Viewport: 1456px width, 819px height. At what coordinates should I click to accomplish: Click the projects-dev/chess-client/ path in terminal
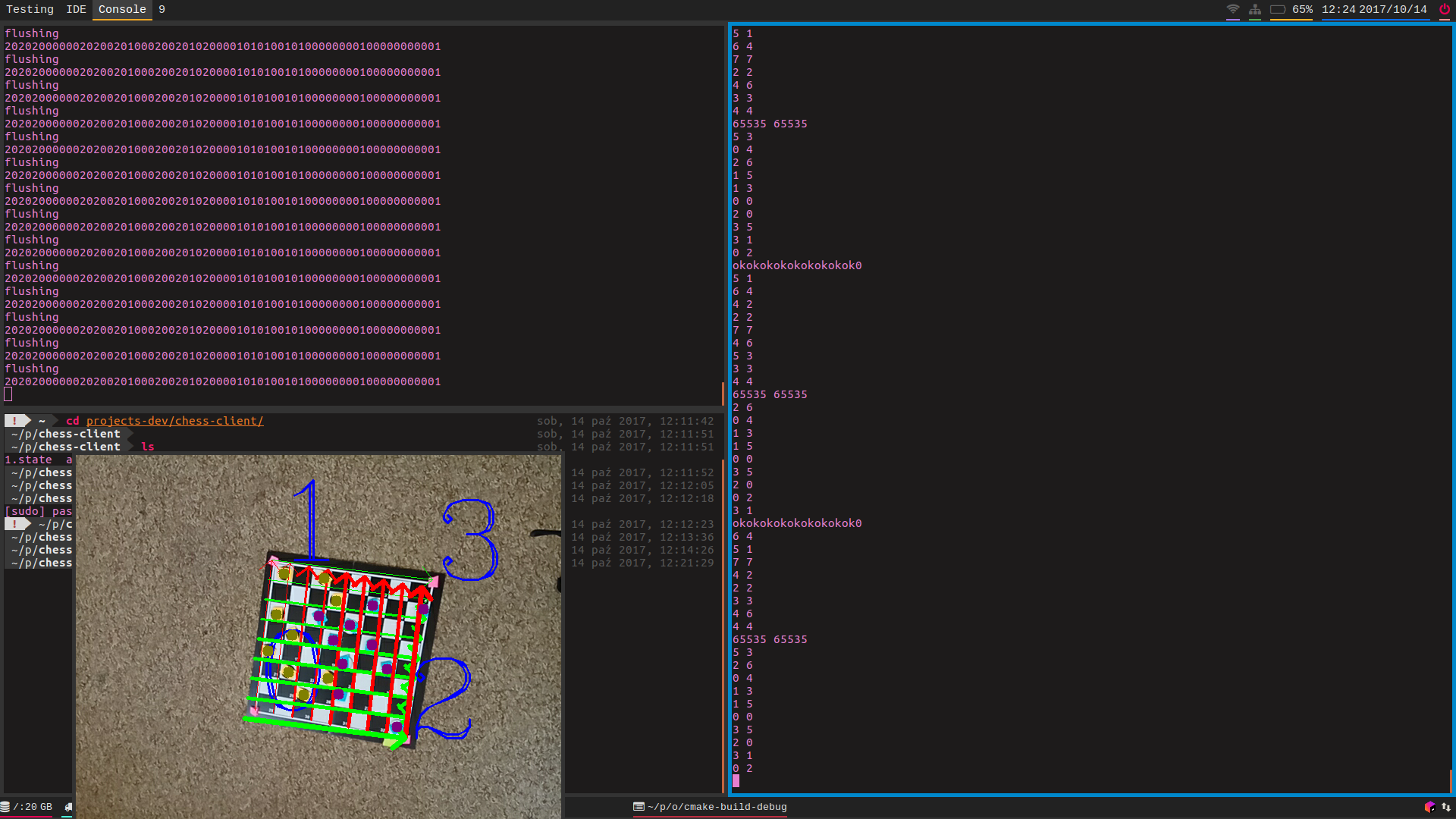click(x=174, y=421)
